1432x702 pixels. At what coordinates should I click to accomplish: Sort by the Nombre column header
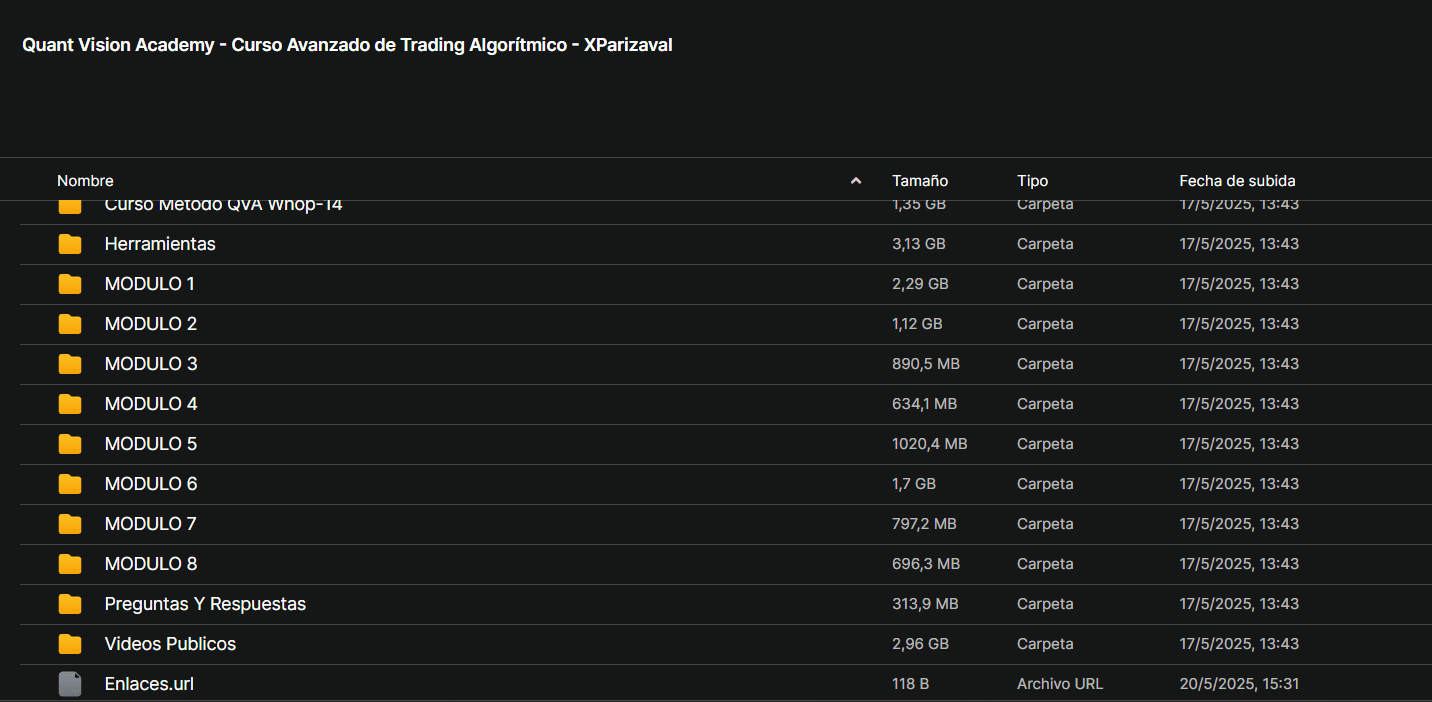coord(85,181)
